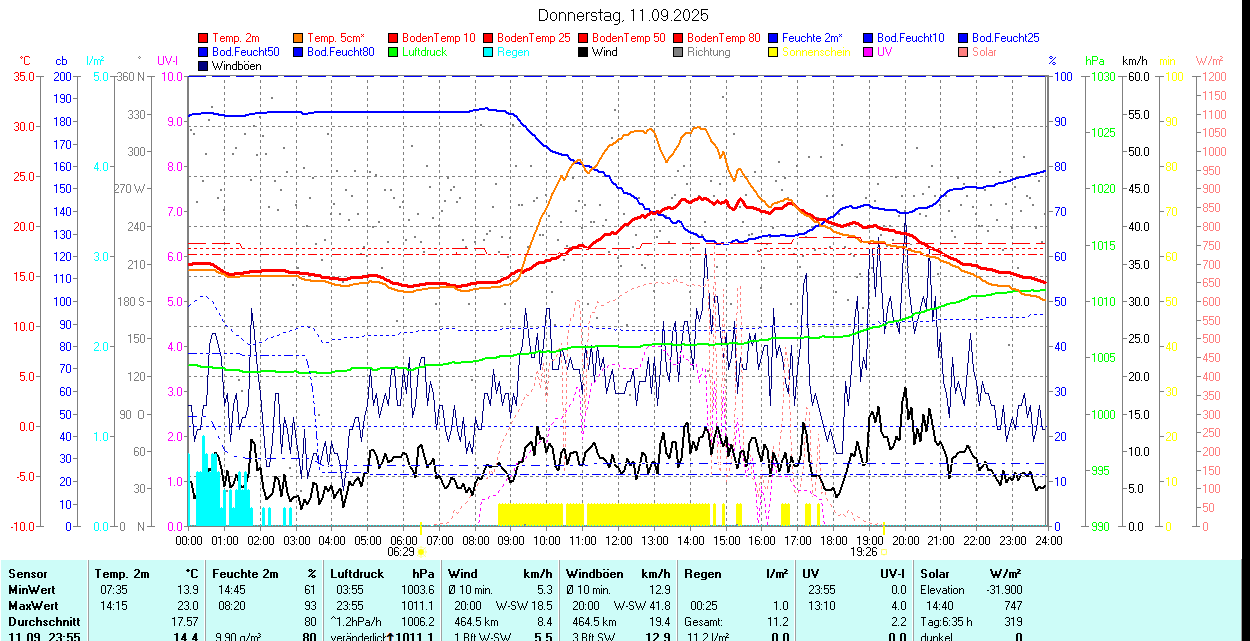Select the BodenTemp 80 legend label

coord(723,38)
